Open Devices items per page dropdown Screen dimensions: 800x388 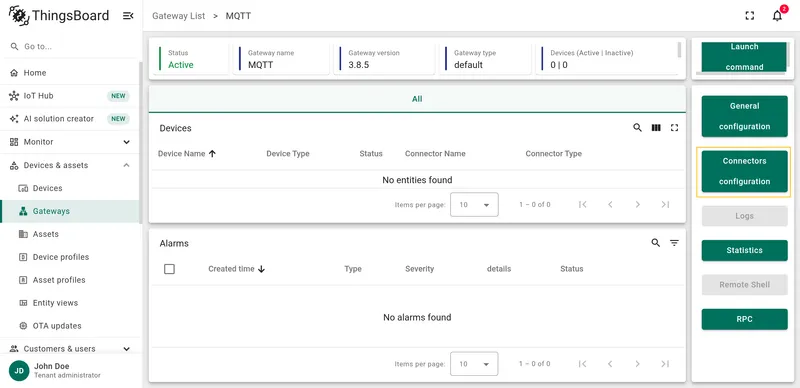coord(474,205)
